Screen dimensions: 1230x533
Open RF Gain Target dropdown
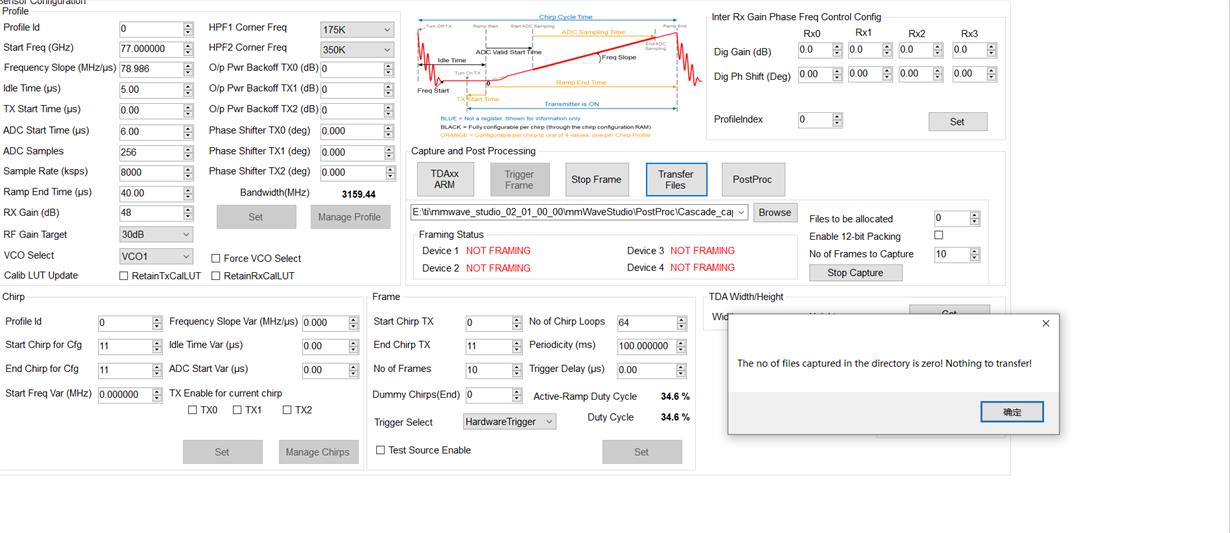point(156,235)
